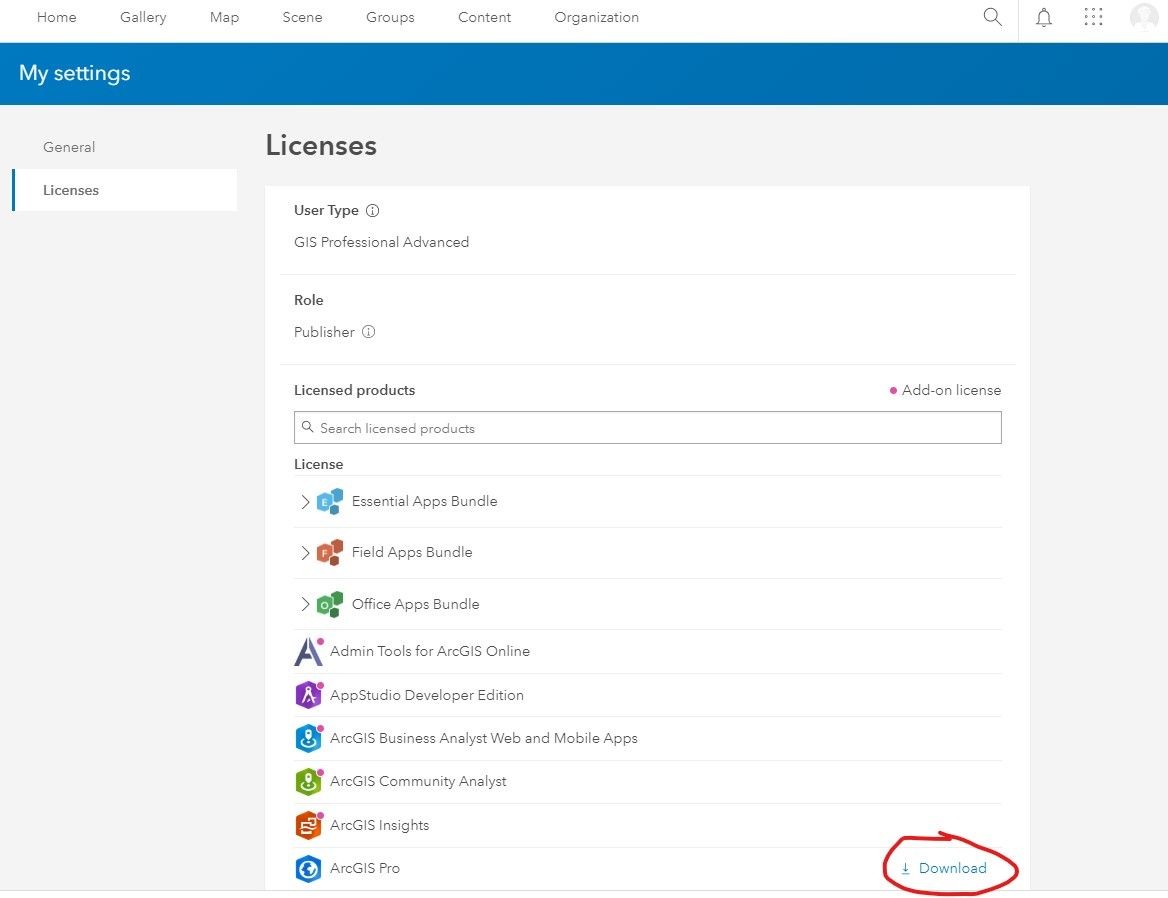The height and width of the screenshot is (898, 1168).
Task: Click the AppStudio Developer Edition icon
Action: coord(309,694)
